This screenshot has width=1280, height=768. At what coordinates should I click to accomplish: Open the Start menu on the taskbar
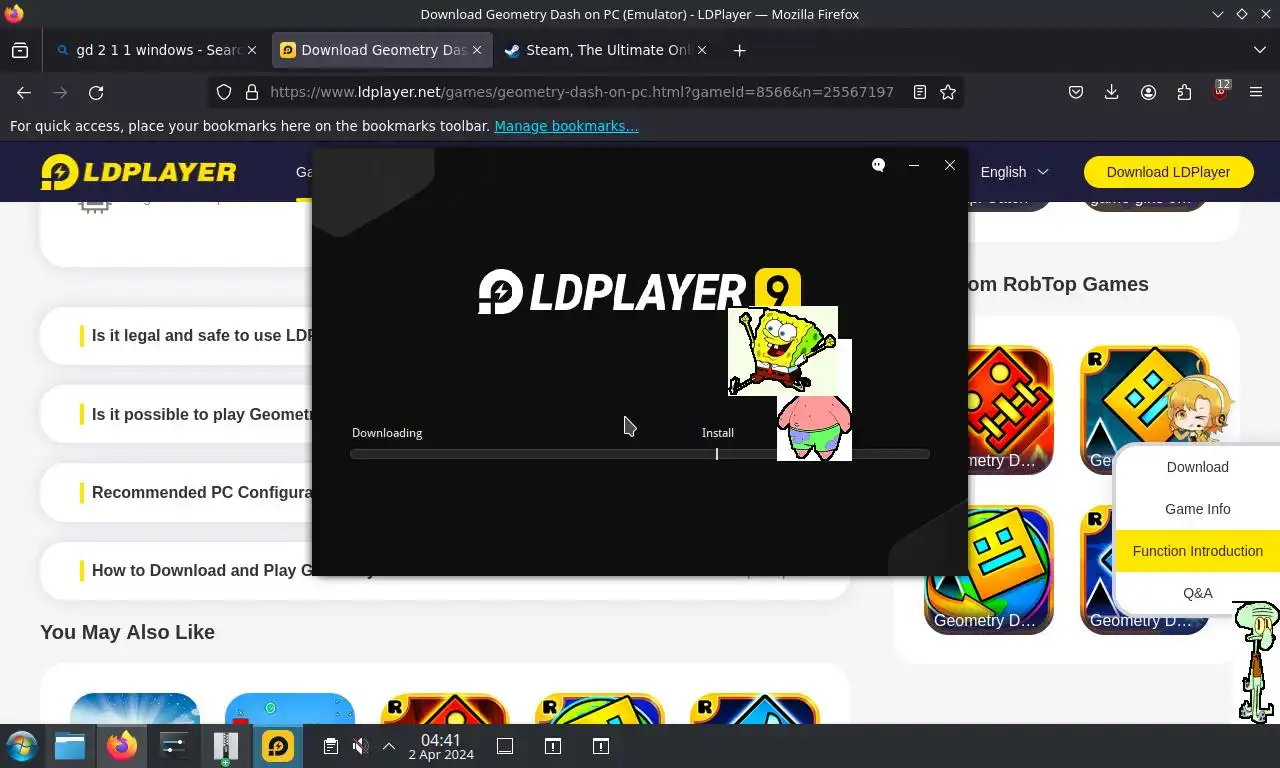[21, 746]
